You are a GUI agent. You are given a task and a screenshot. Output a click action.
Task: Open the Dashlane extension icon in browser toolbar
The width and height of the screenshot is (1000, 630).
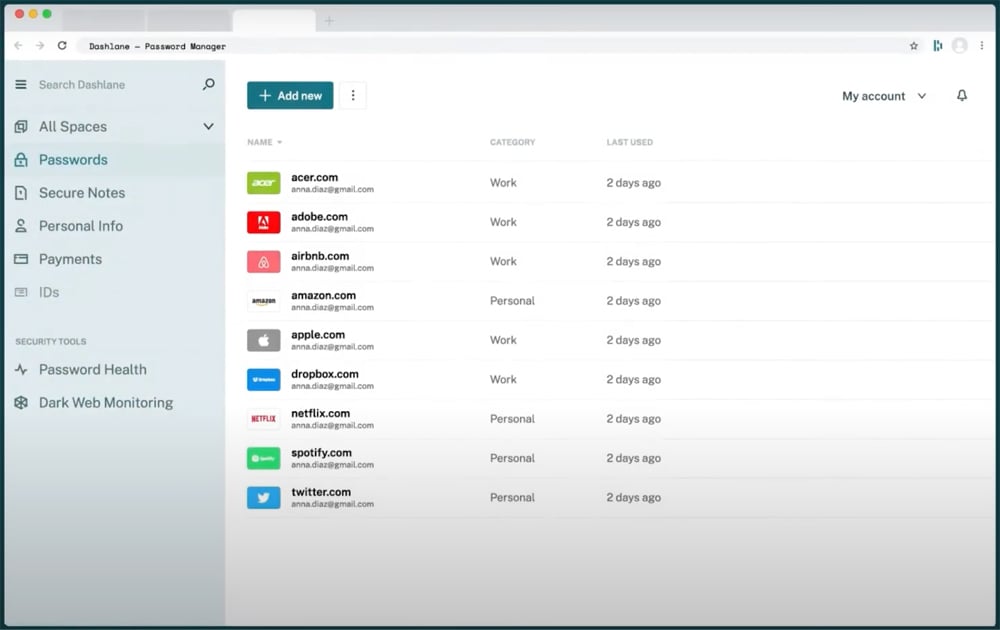tap(937, 46)
